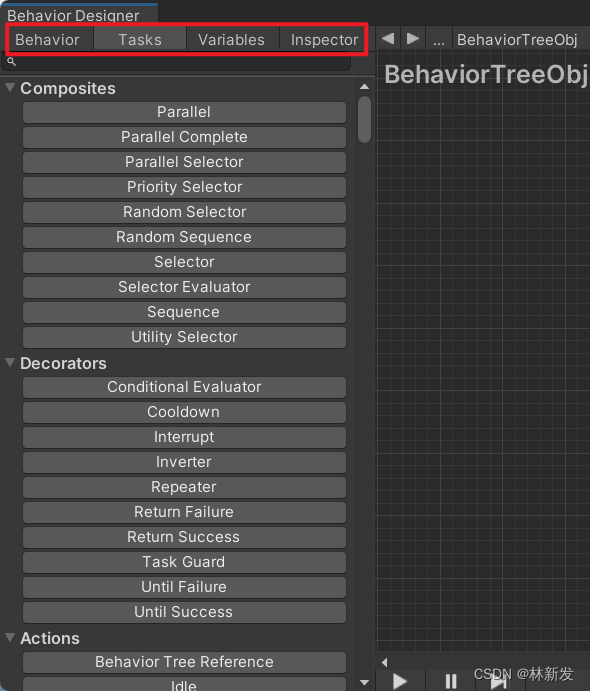The width and height of the screenshot is (590, 691).
Task: Click the task list scroll-down arrow
Action: pos(364,683)
